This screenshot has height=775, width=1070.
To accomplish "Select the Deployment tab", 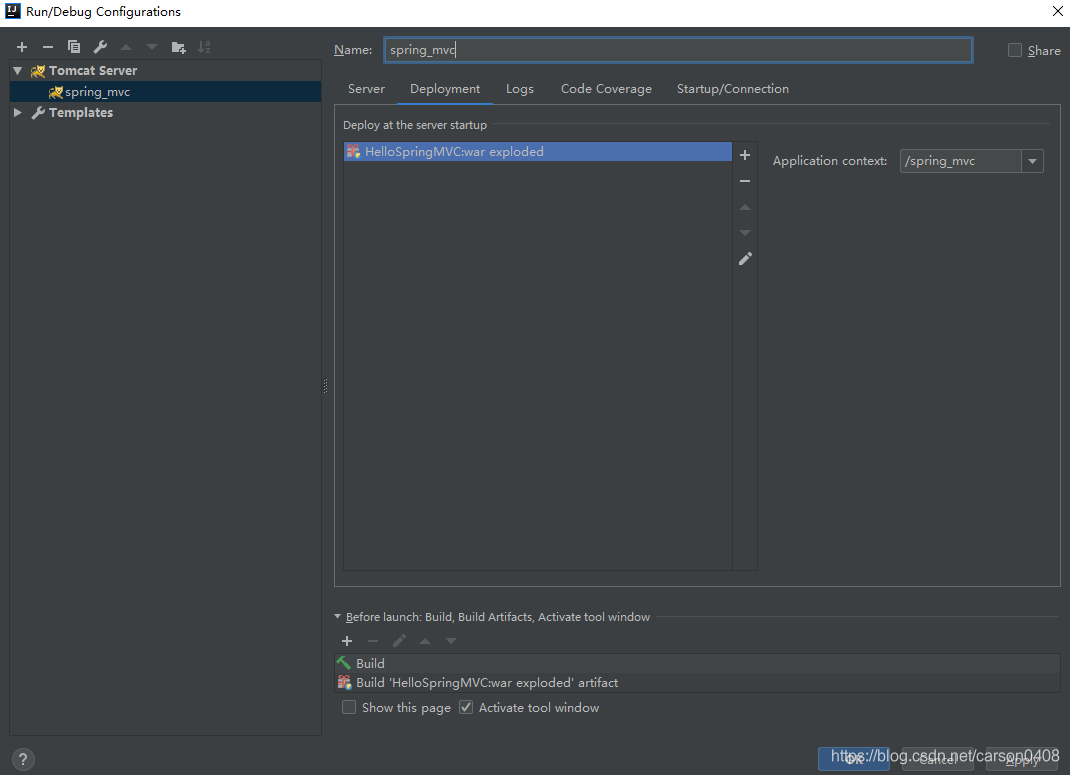I will 445,89.
